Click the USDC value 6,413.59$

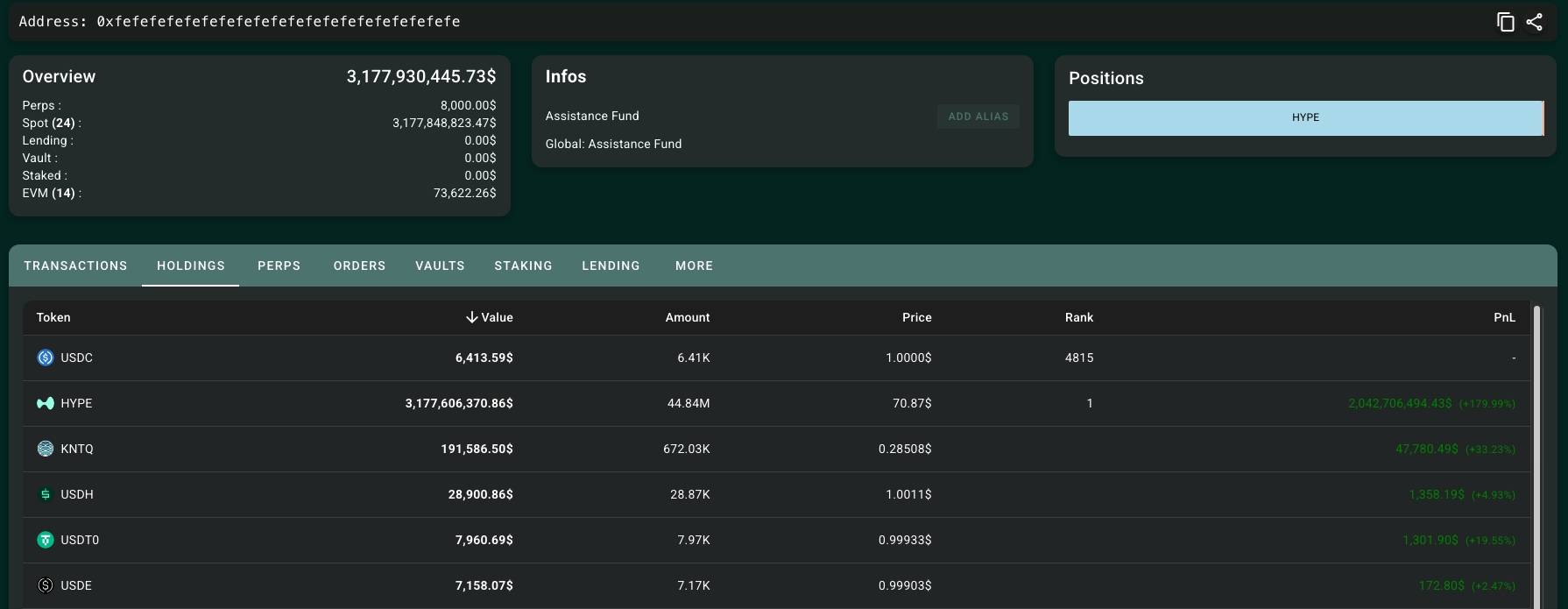[x=484, y=358]
